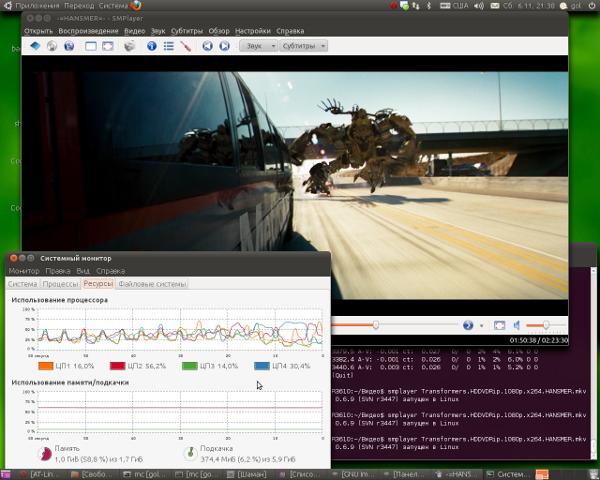Viewport: 600px width, 480px height.
Task: Click the Память pie color picker
Action: (46, 454)
